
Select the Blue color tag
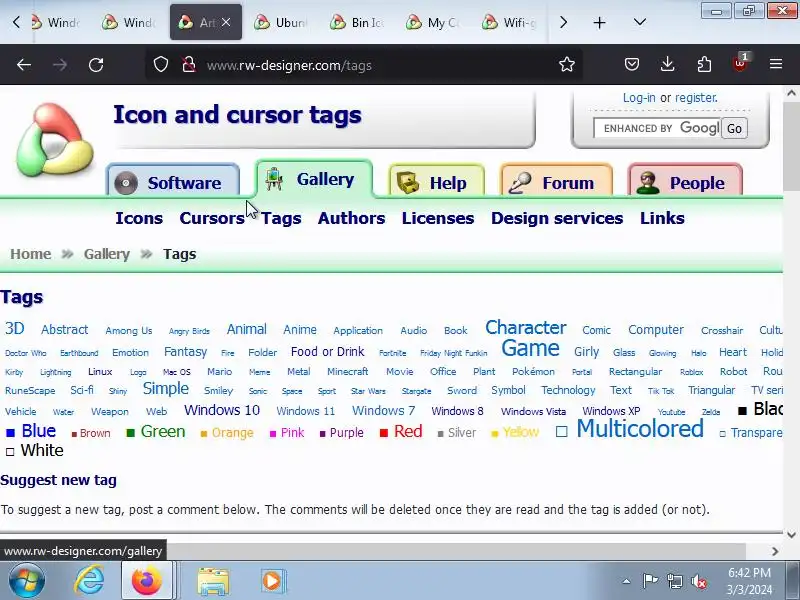tap(38, 431)
